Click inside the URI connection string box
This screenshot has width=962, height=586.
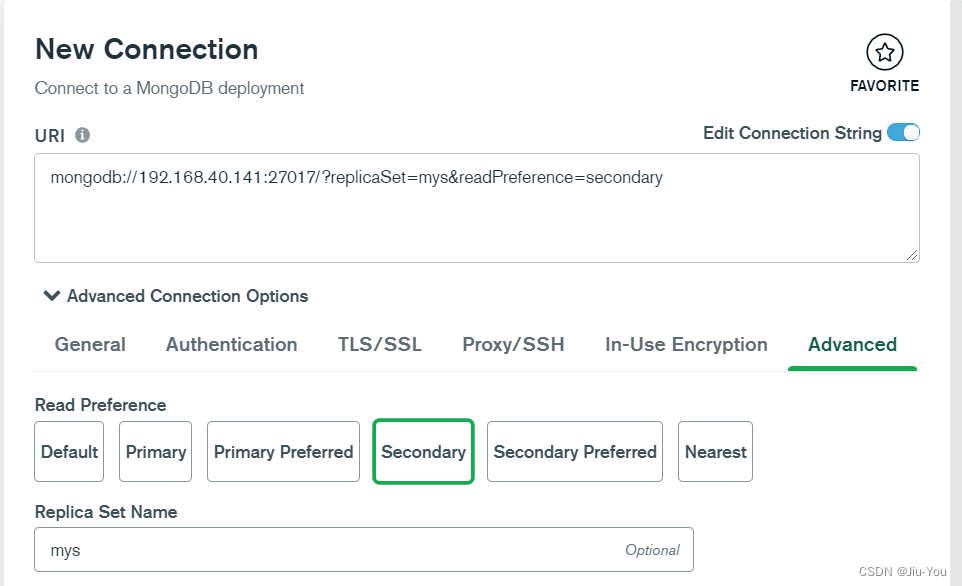click(476, 208)
